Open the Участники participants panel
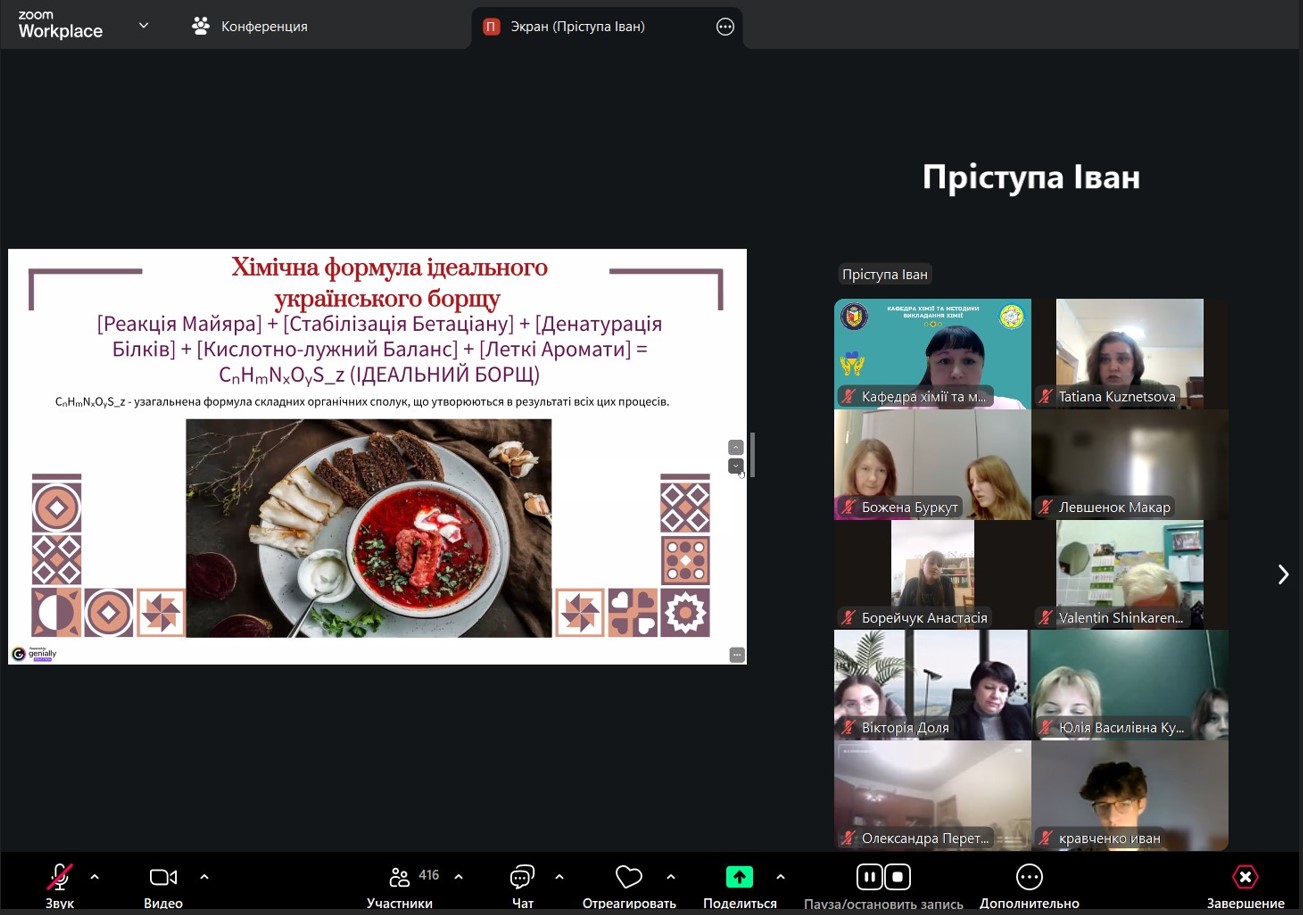The width and height of the screenshot is (1303, 915). click(x=400, y=878)
